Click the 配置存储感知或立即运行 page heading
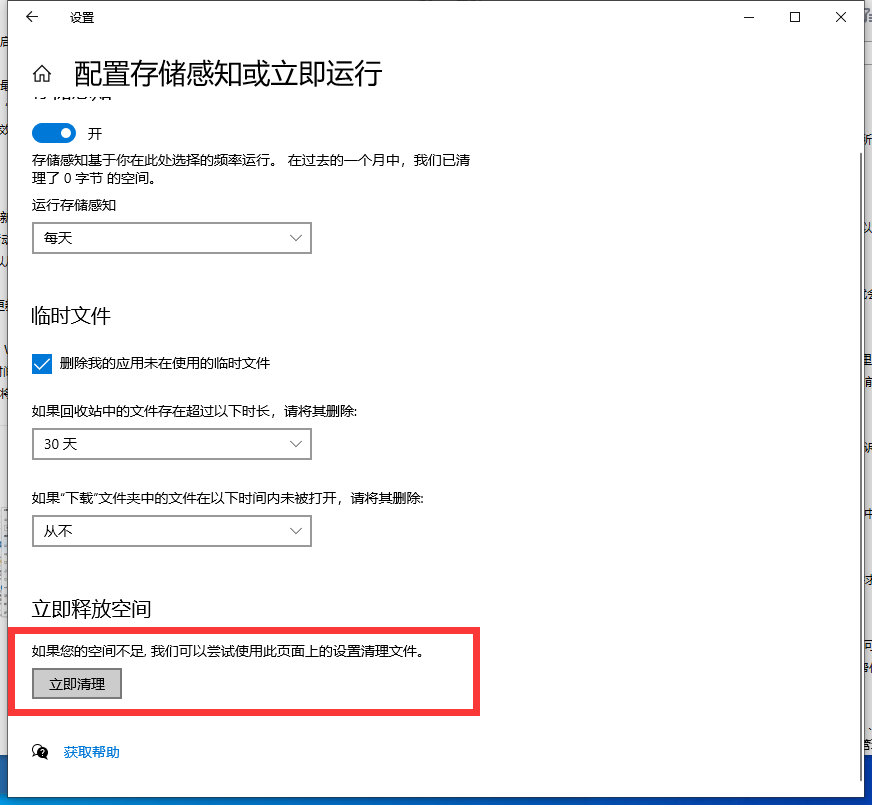 (x=228, y=74)
